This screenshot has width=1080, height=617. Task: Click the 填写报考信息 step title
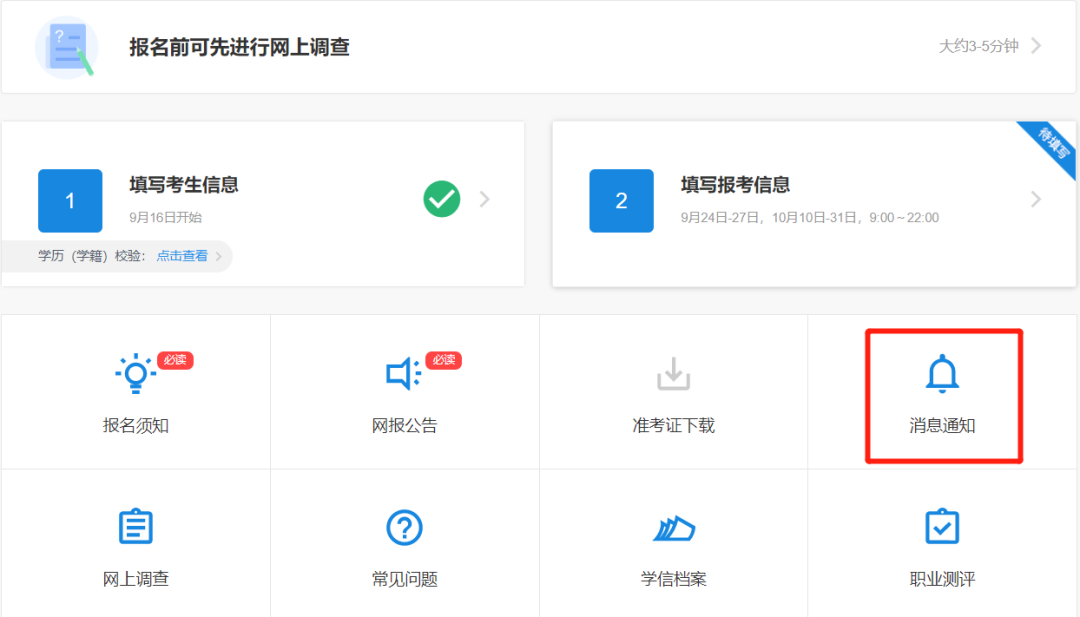737,184
